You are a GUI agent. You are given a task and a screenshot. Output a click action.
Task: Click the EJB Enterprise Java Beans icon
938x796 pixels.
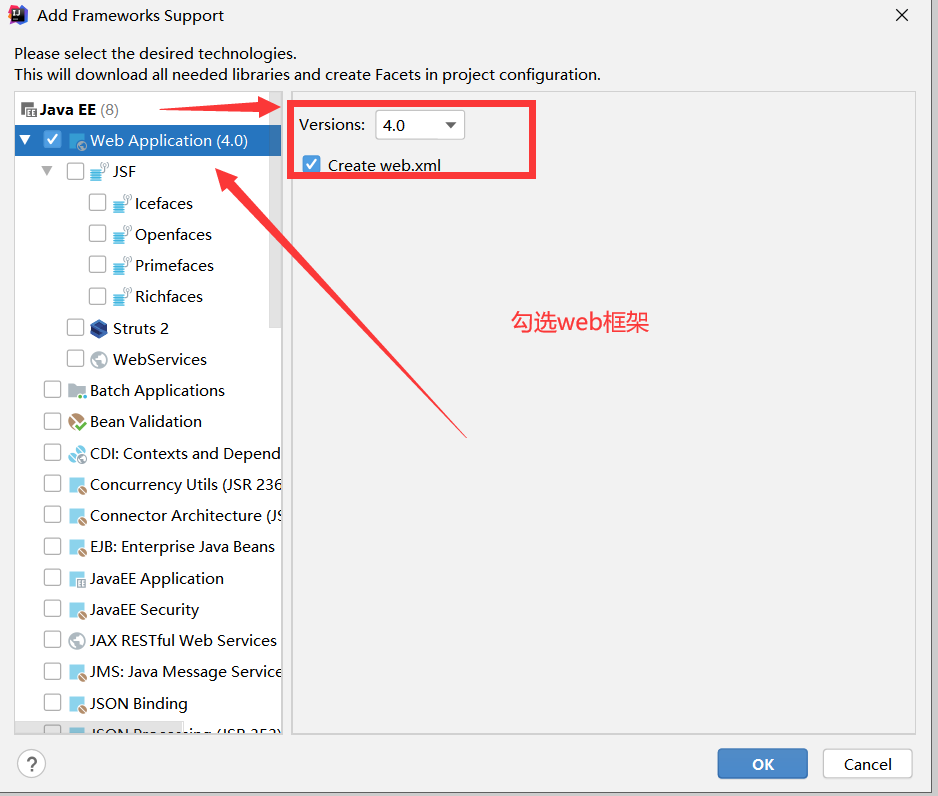click(78, 547)
